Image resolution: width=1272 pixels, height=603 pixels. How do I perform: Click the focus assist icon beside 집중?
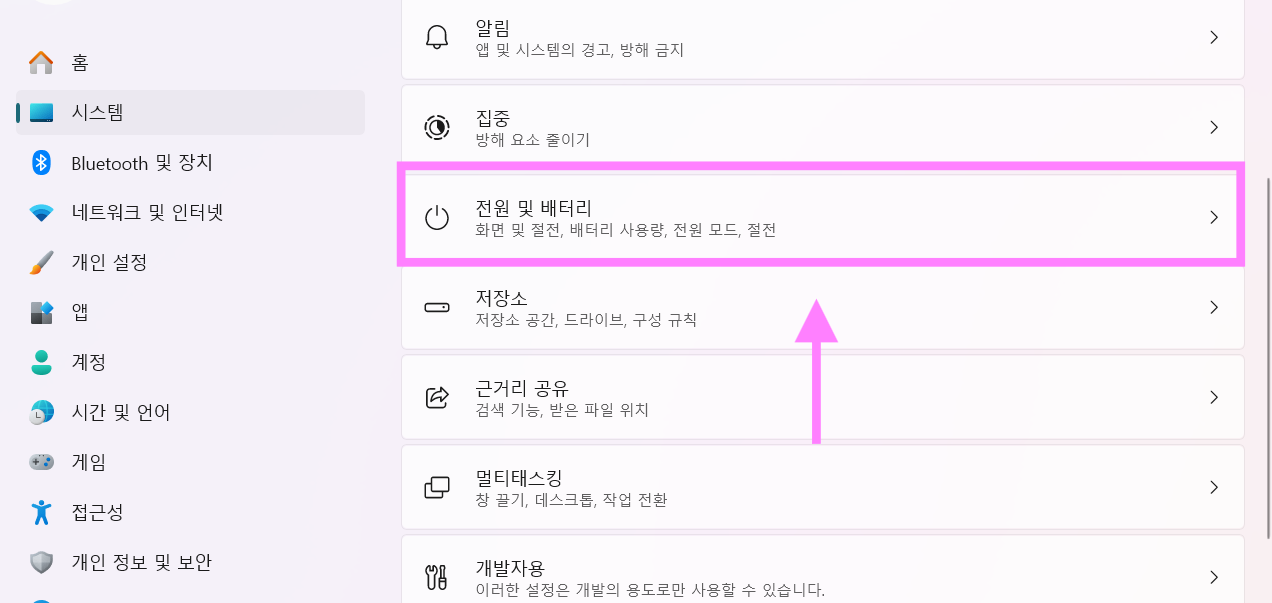[436, 126]
